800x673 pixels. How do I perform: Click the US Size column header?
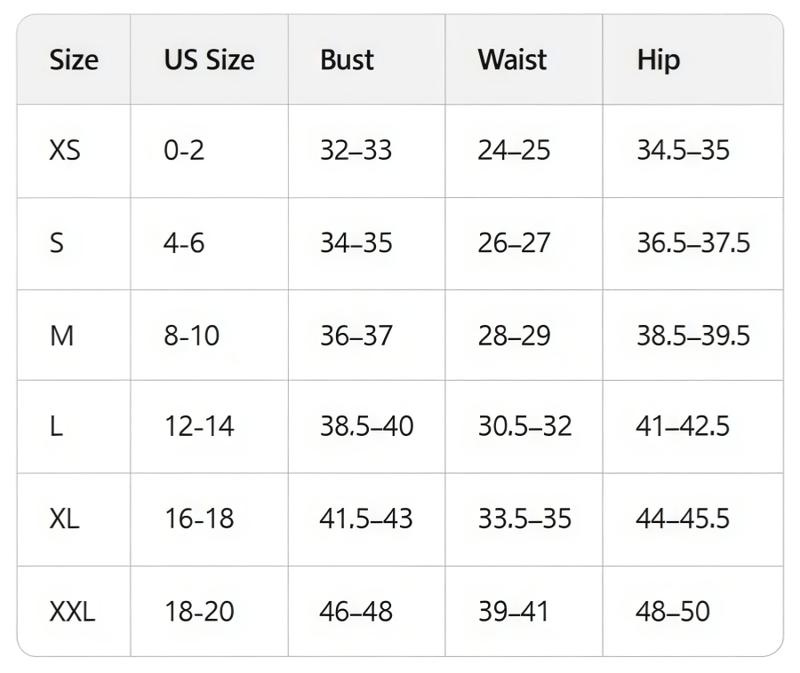[x=209, y=60]
